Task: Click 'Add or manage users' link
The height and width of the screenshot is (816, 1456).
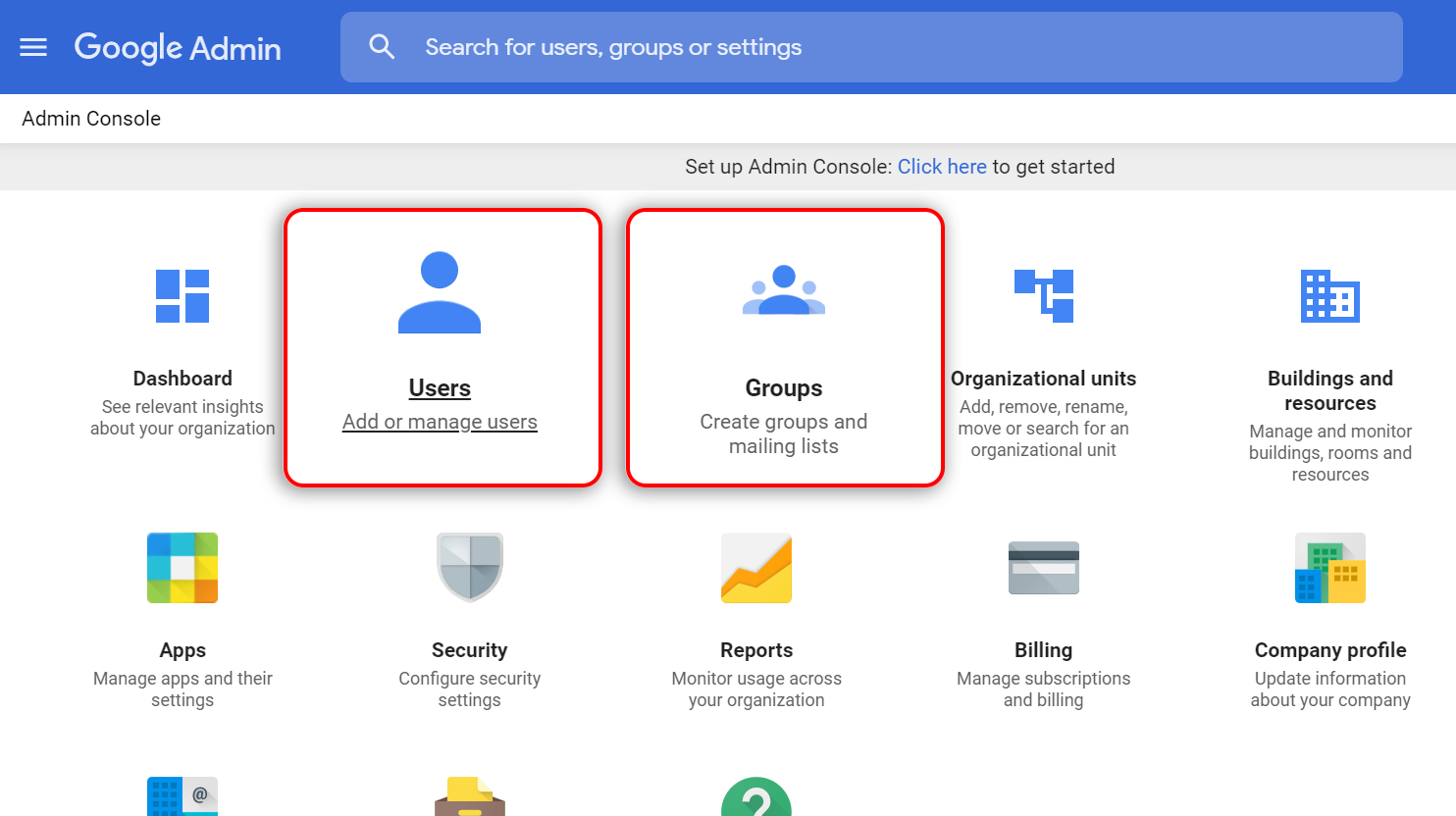Action: [x=440, y=422]
